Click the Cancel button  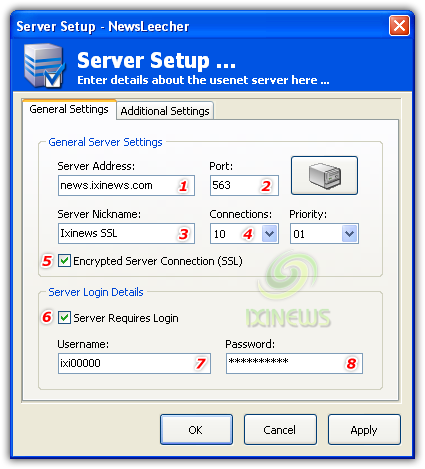(280, 430)
